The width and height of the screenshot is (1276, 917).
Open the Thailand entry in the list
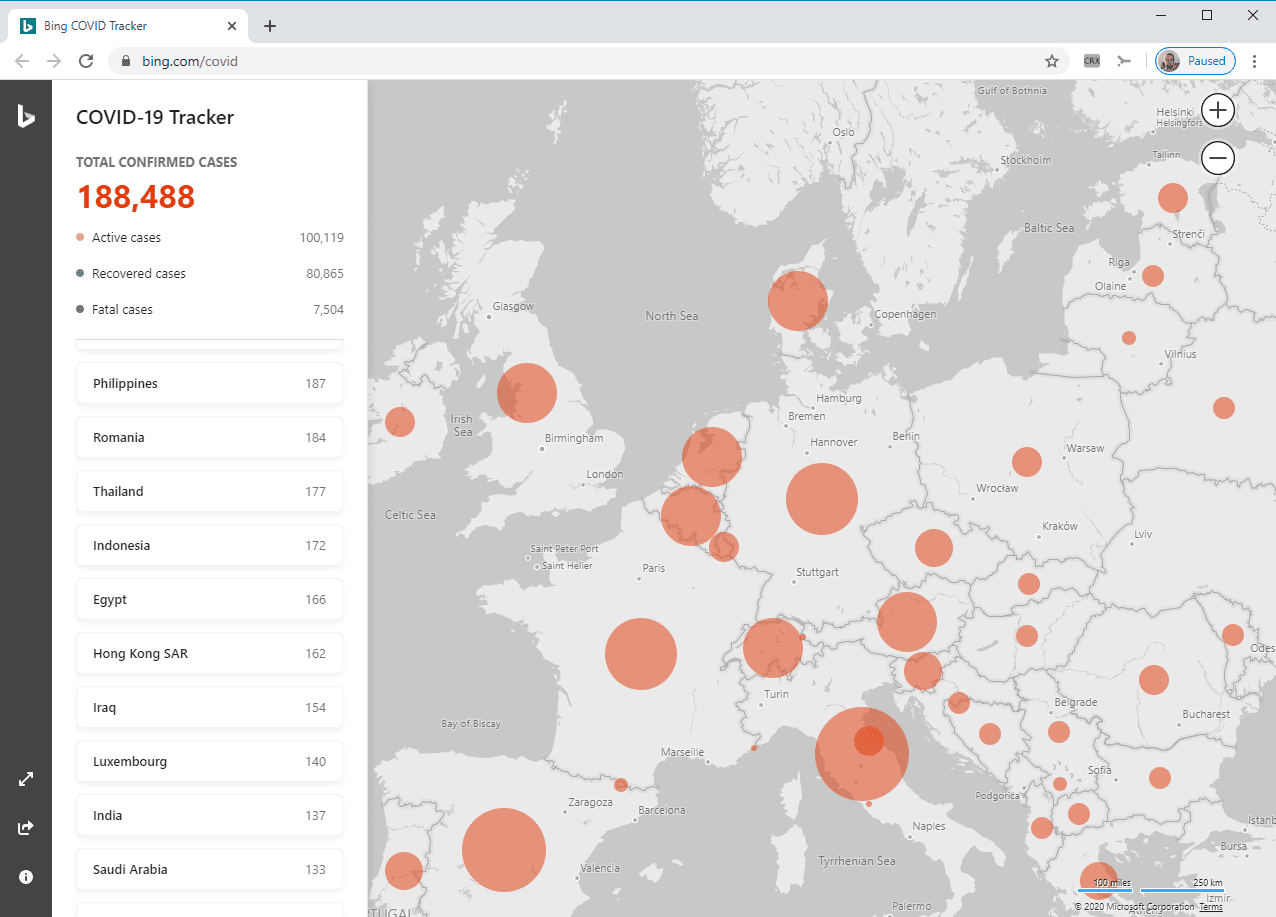pyautogui.click(x=209, y=492)
